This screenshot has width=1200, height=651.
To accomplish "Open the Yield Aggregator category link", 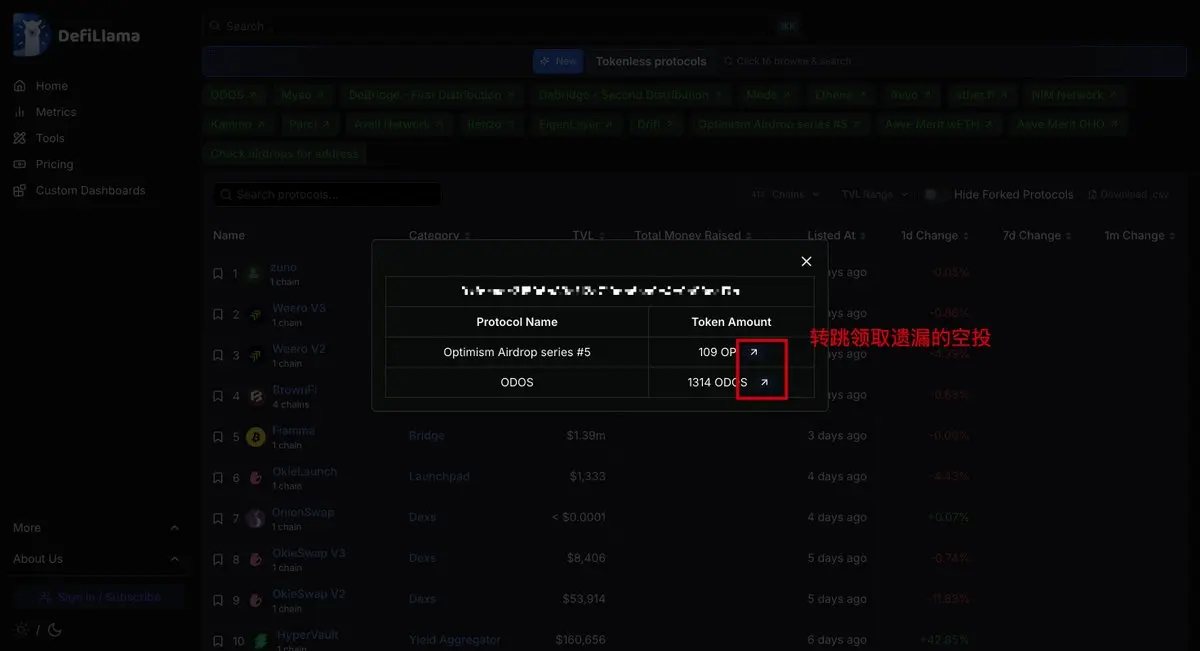I will pyautogui.click(x=454, y=640).
